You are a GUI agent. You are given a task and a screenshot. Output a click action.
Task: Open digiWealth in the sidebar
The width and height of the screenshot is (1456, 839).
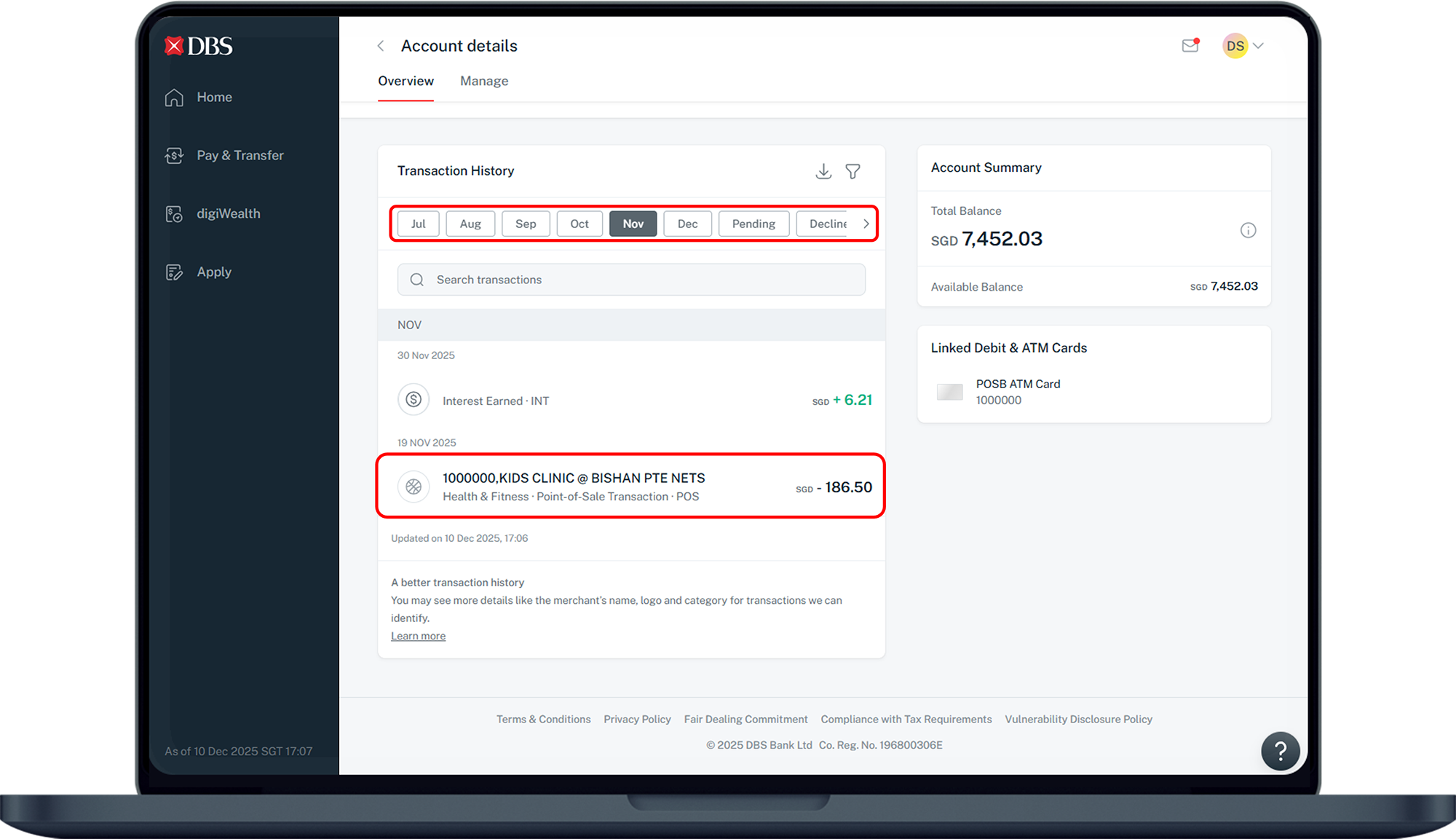pyautogui.click(x=228, y=213)
